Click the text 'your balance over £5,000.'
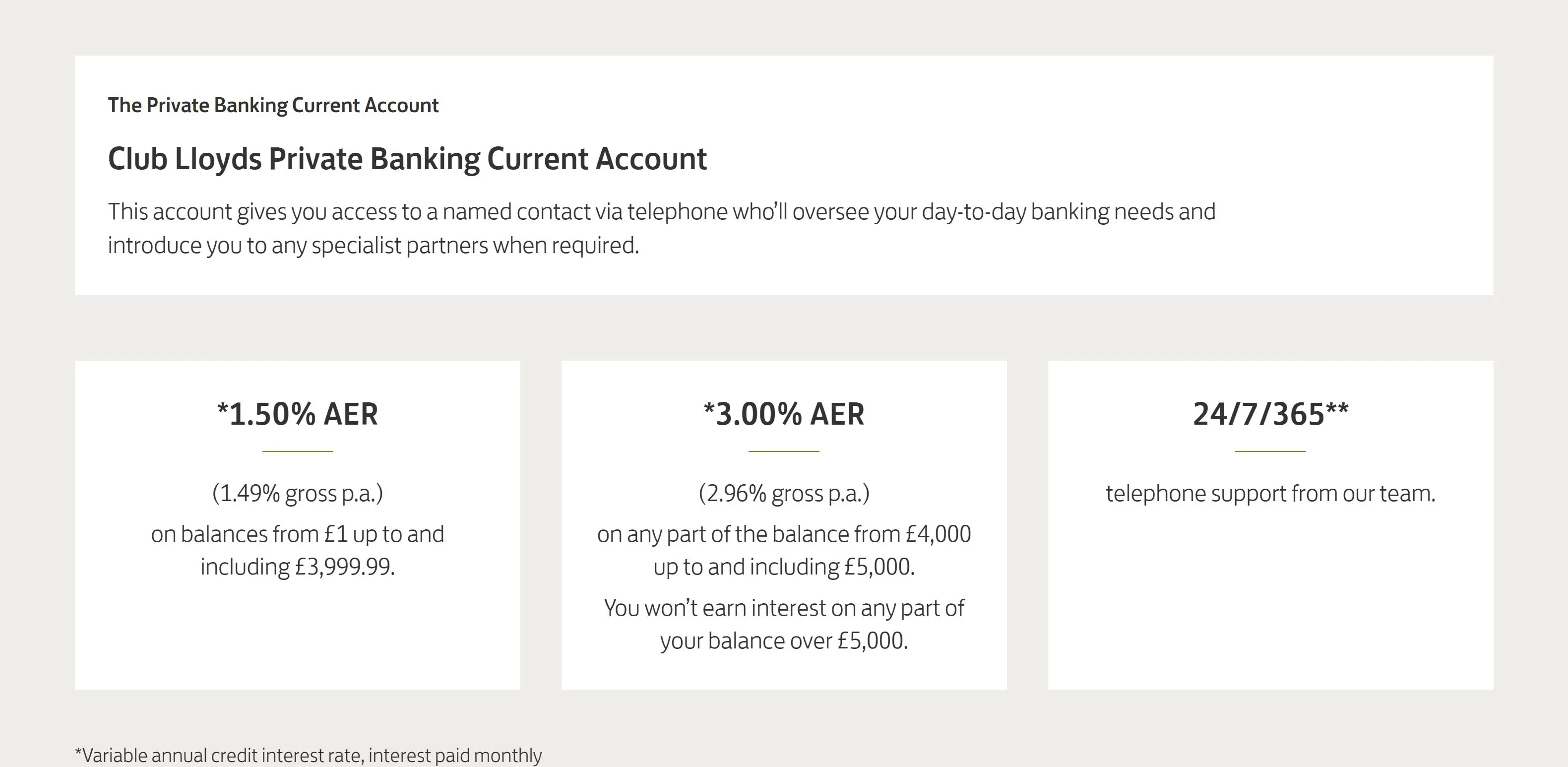Screen dimensions: 1568x767 [784, 641]
